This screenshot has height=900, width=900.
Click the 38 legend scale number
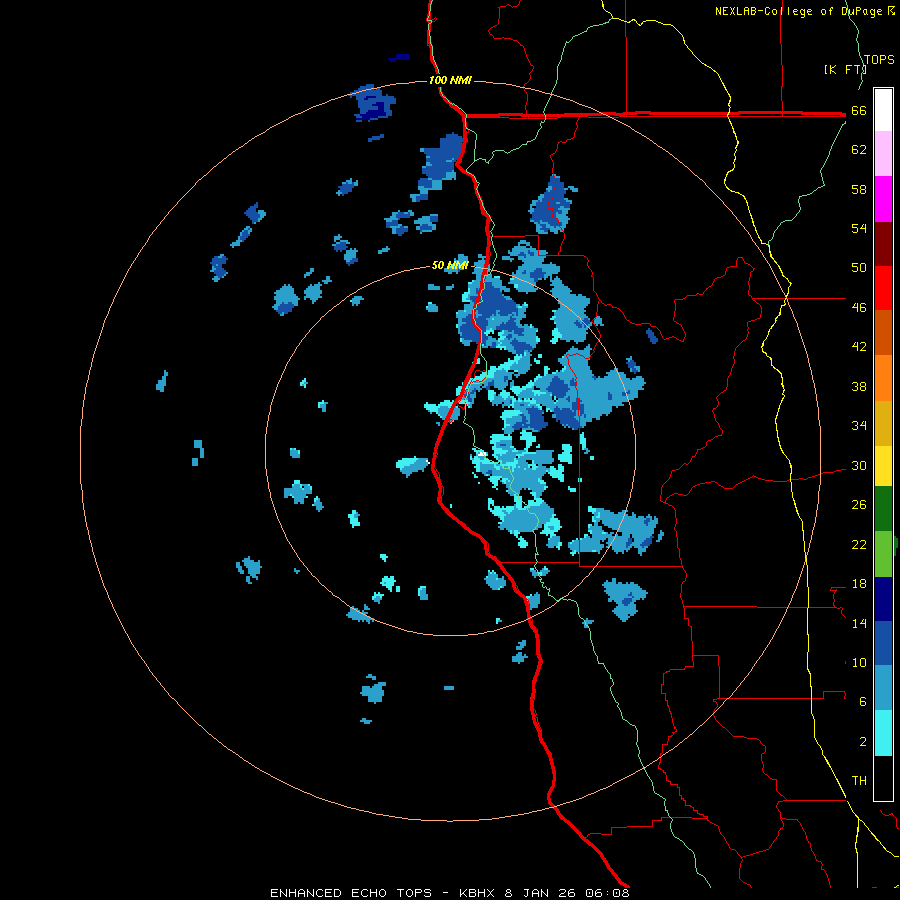click(859, 386)
